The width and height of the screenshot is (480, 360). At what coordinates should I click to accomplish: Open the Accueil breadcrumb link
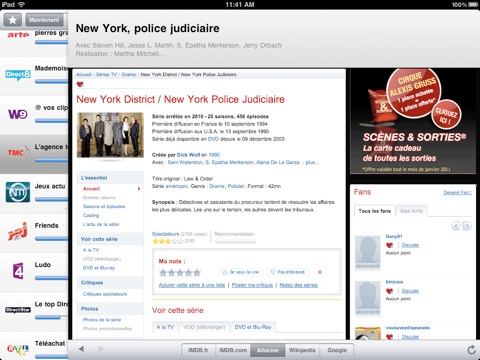84,74
